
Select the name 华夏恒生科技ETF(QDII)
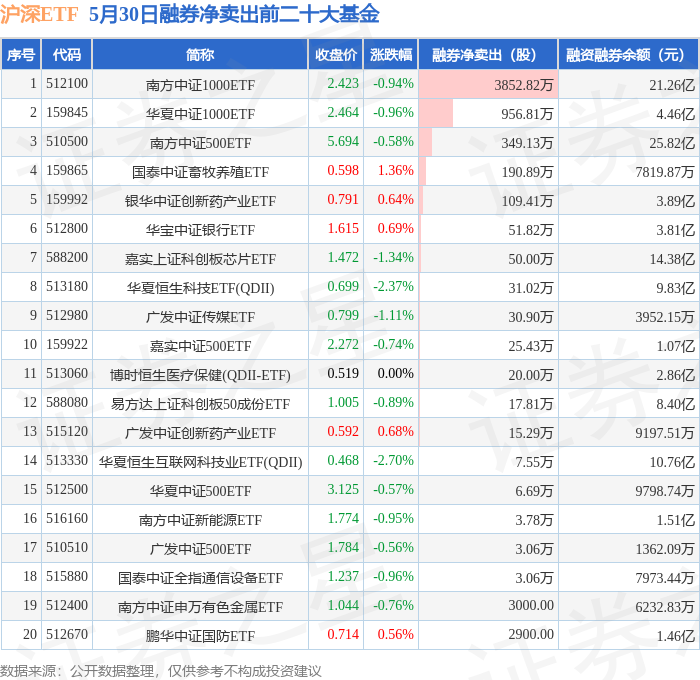[200, 288]
